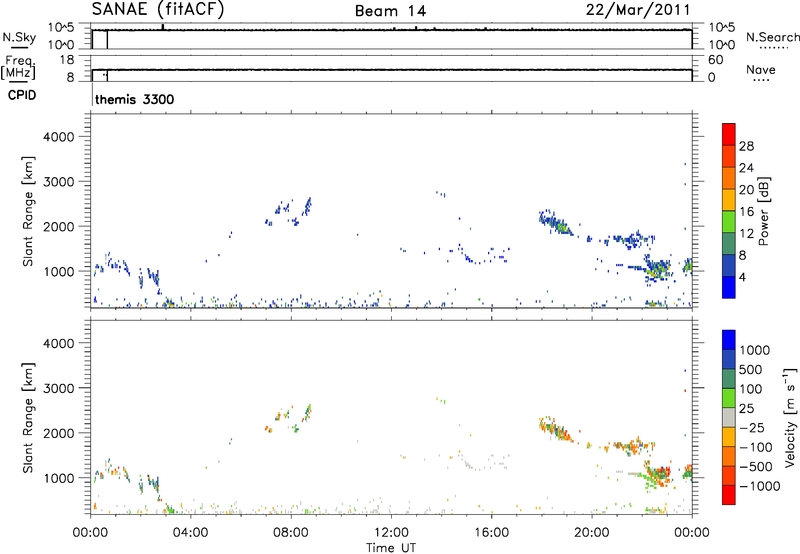The height and width of the screenshot is (554, 800).
Task: Click the 'CPID' label
Action: point(22,95)
